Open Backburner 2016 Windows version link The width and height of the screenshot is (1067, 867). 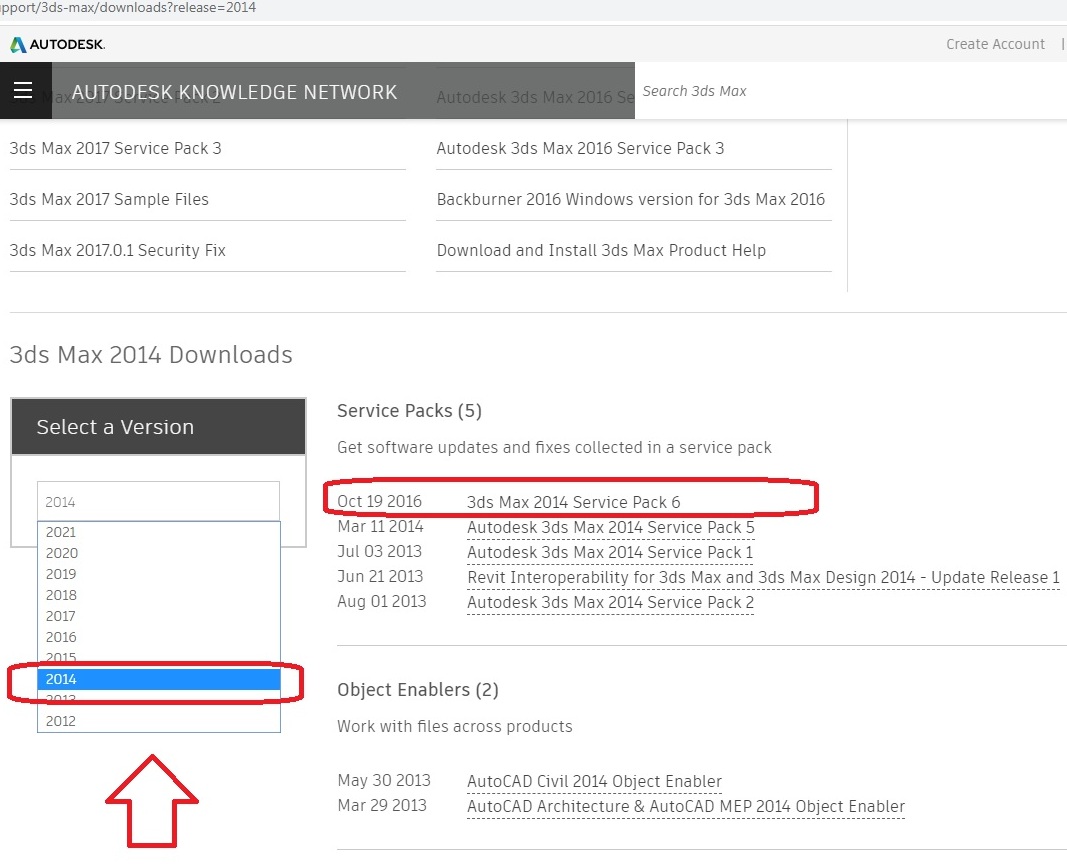coord(631,199)
